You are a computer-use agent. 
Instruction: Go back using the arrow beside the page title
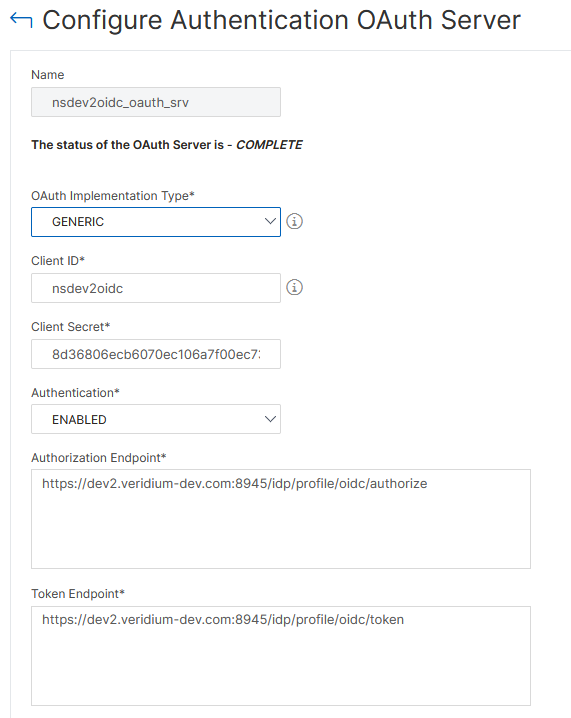[x=21, y=20]
